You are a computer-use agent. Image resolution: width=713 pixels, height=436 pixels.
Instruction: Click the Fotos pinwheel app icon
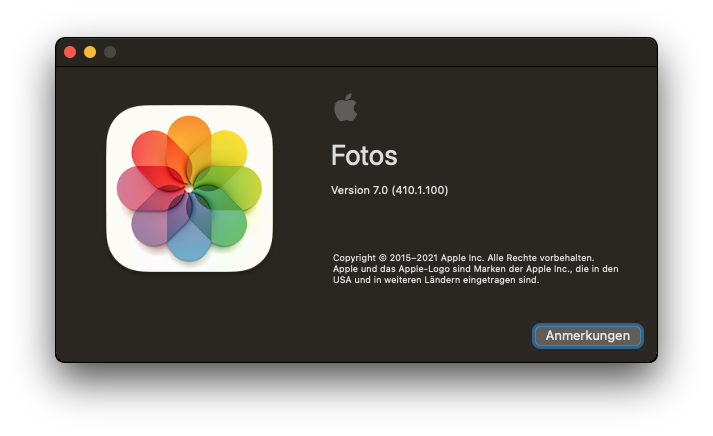tap(190, 188)
